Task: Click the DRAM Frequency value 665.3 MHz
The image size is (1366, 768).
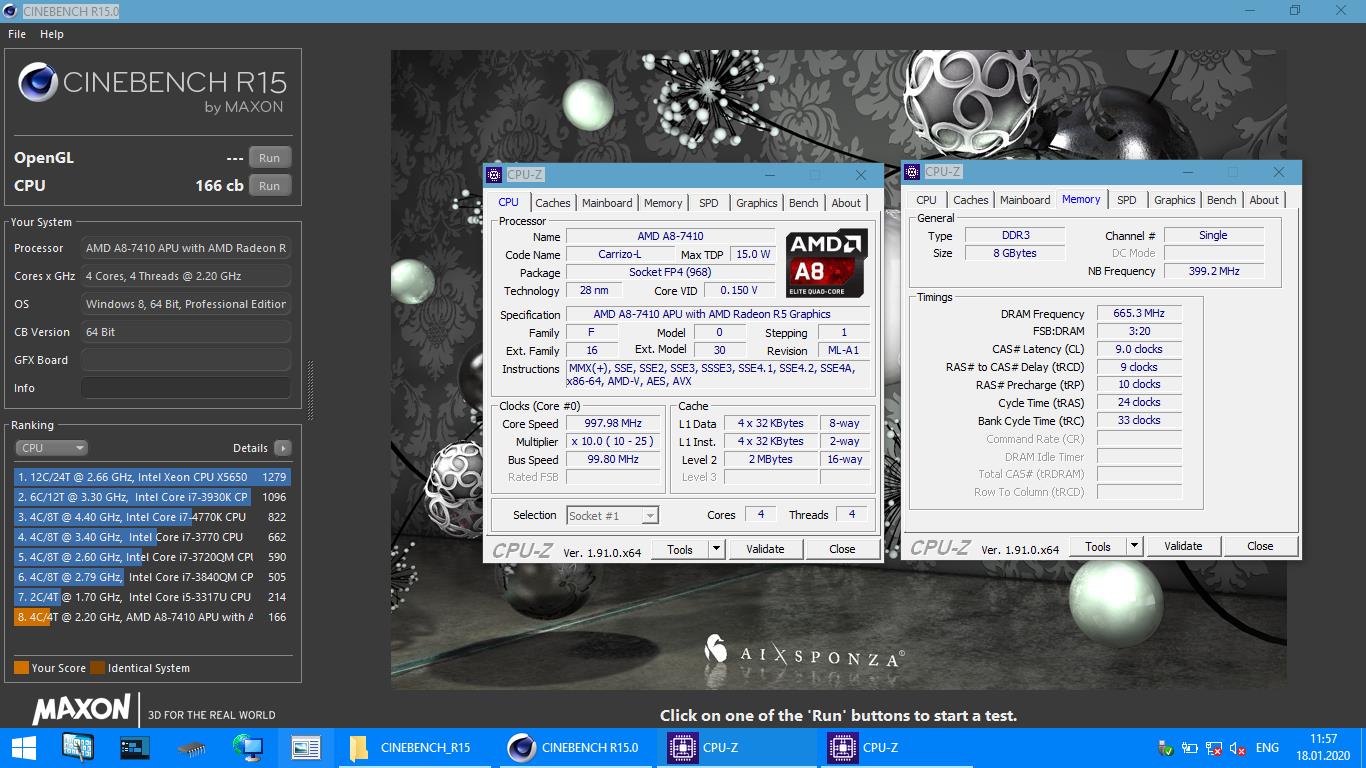Action: coord(1139,314)
